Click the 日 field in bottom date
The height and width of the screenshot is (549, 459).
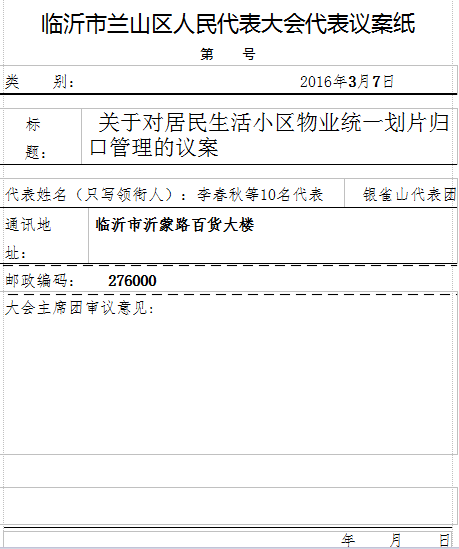click(x=445, y=540)
